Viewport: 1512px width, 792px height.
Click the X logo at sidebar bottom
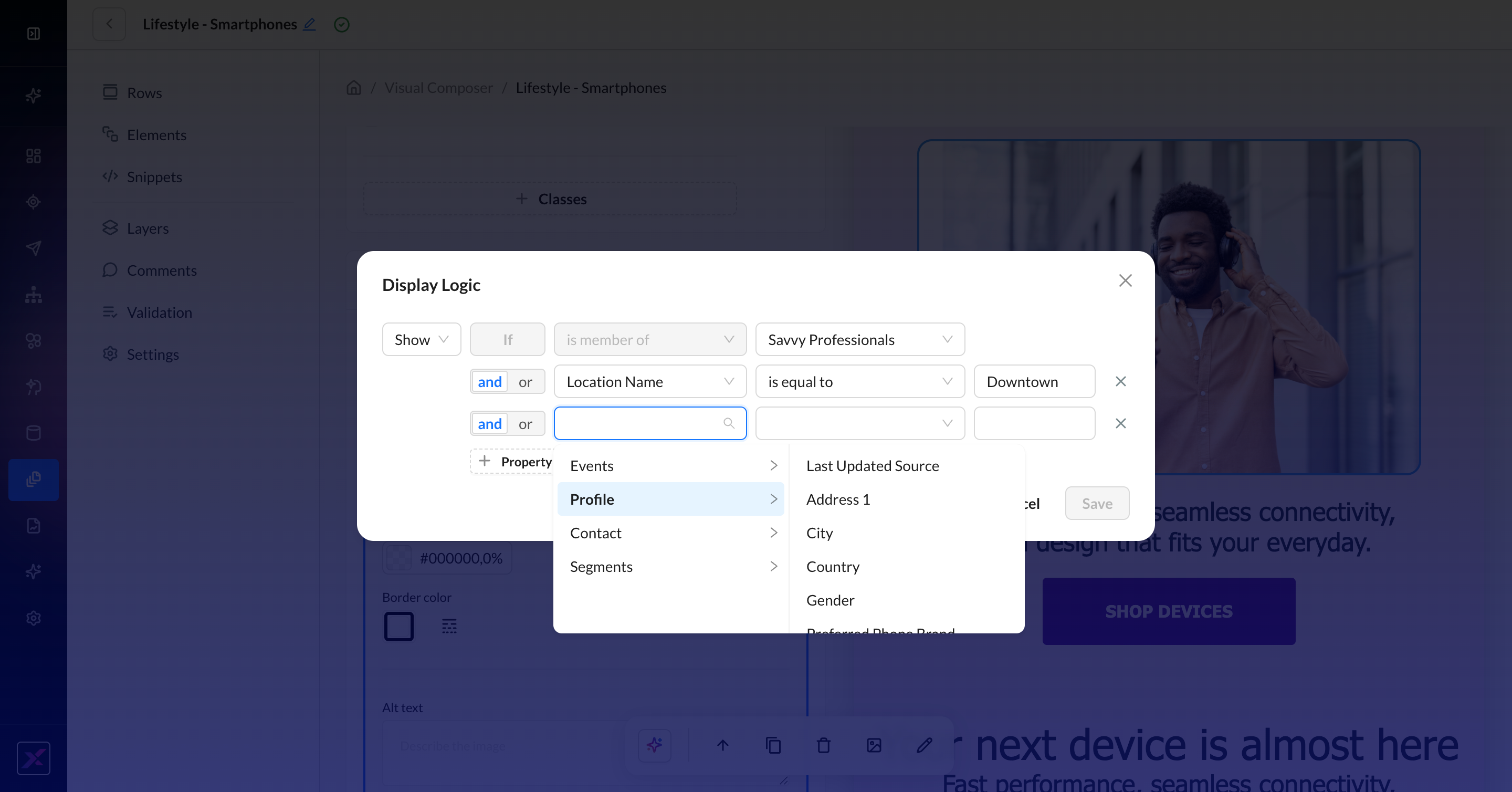[34, 758]
